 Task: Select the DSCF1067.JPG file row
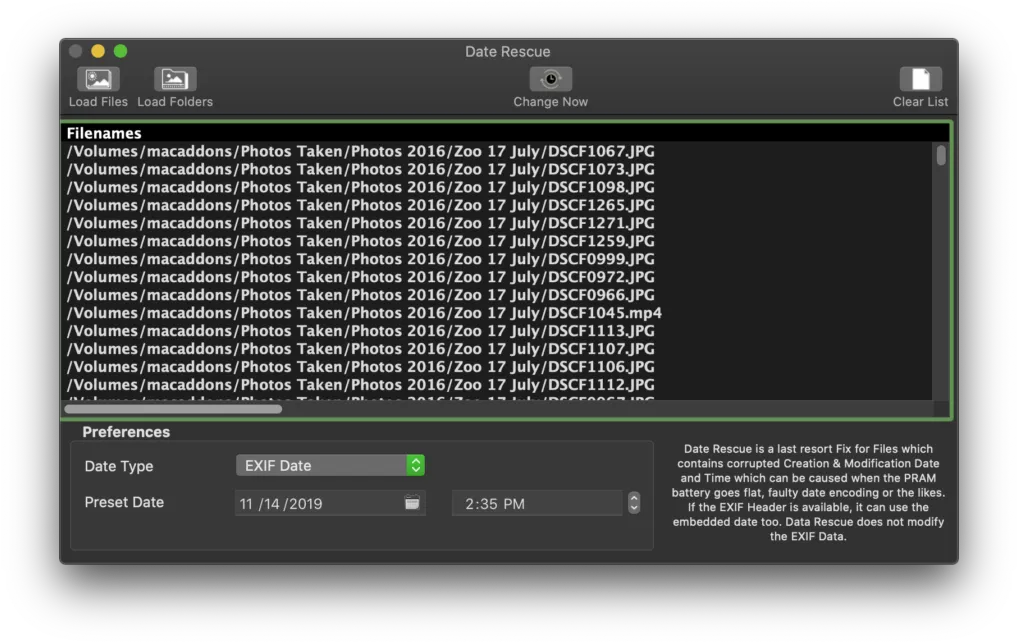[498, 151]
